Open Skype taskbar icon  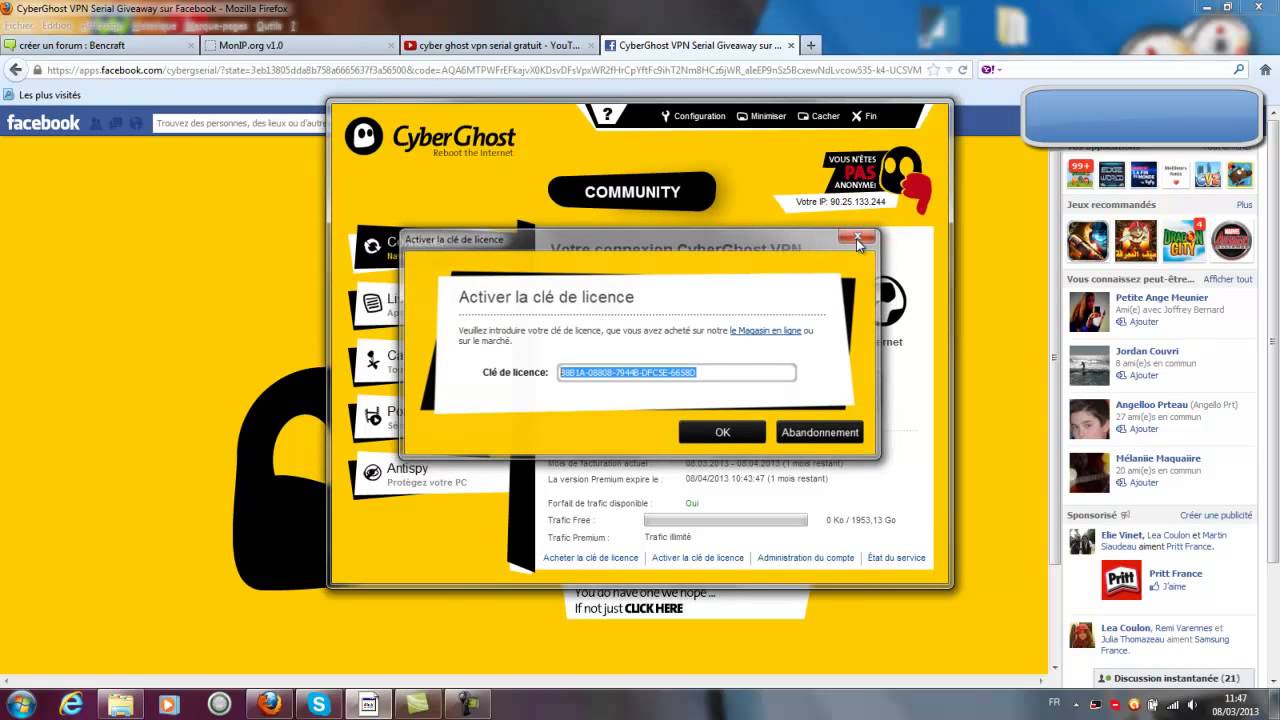click(x=319, y=704)
